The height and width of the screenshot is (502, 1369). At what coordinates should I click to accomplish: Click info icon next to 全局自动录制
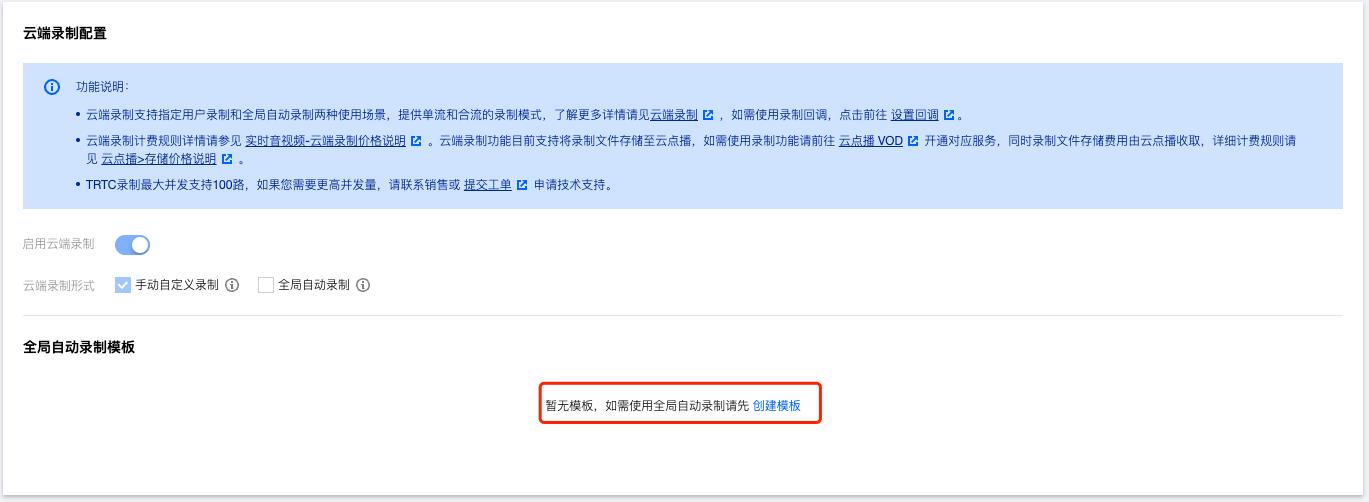pyautogui.click(x=363, y=285)
